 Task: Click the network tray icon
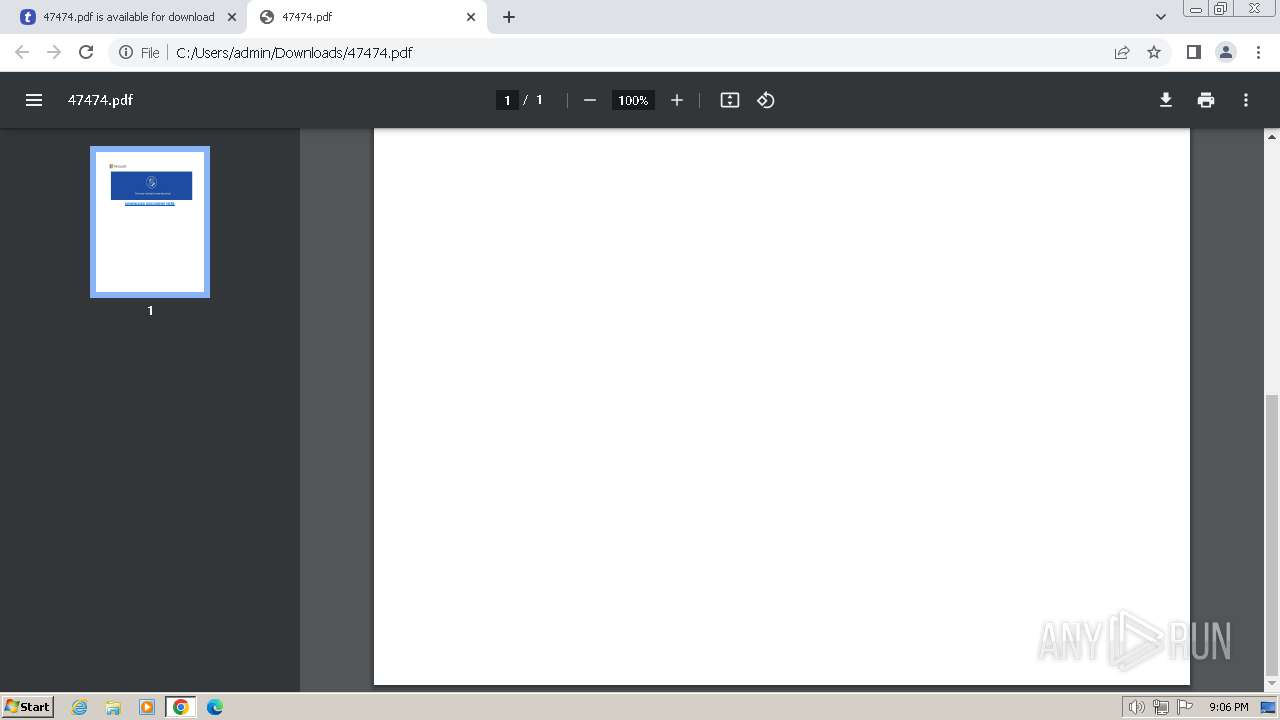[1161, 707]
